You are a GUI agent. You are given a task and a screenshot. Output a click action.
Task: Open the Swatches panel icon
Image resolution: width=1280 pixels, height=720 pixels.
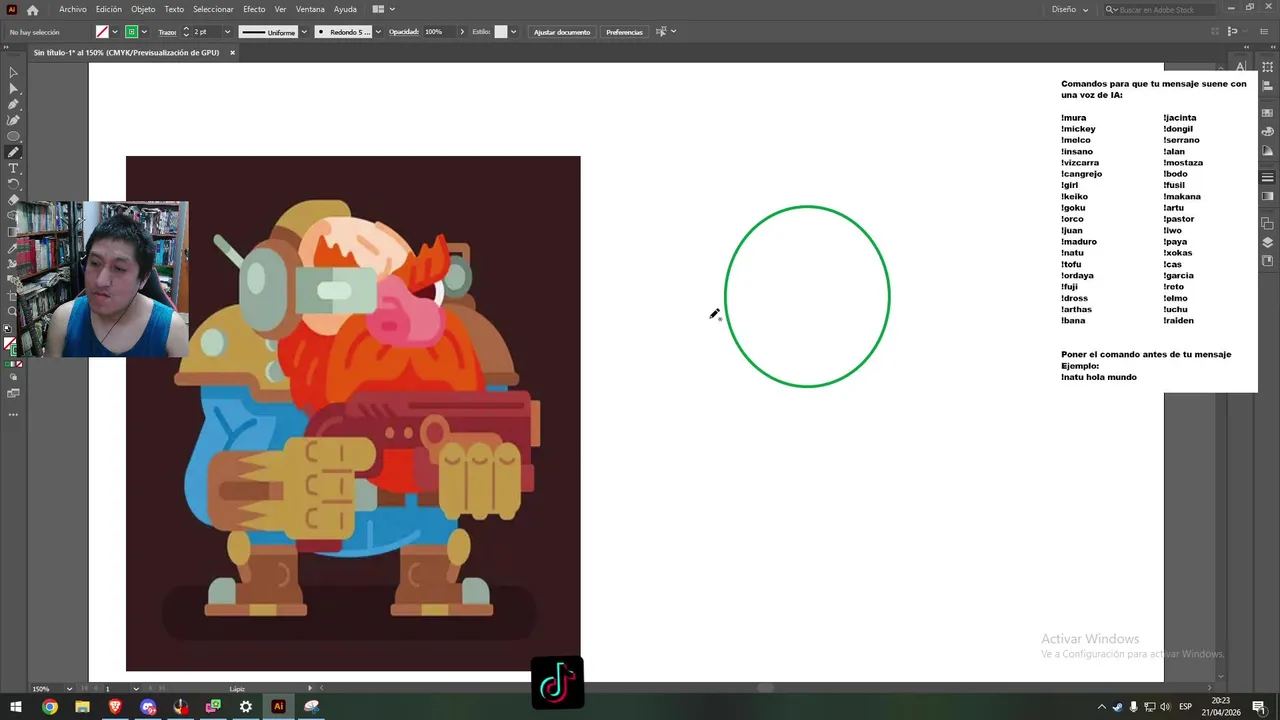tap(1267, 113)
